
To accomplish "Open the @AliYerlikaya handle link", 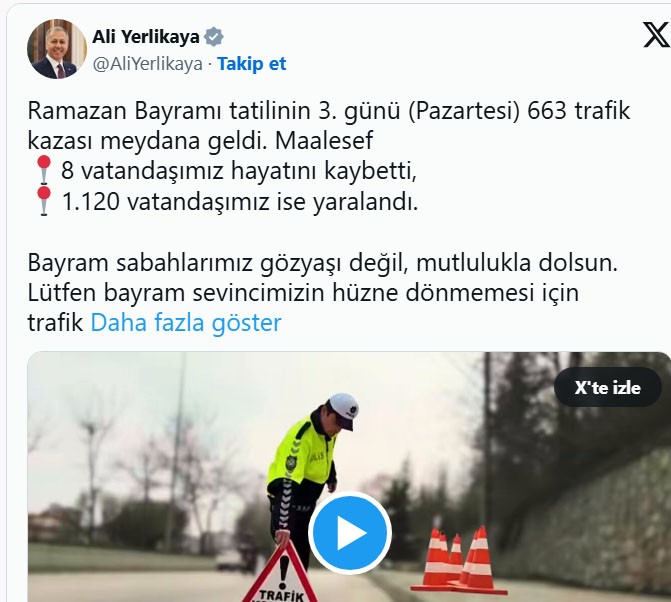I will [147, 64].
